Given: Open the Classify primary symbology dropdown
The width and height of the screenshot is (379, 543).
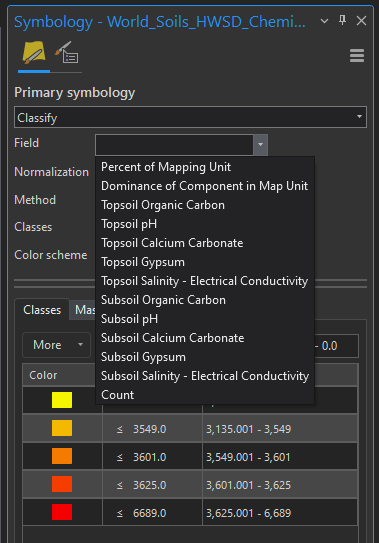Looking at the screenshot, I should [x=190, y=117].
